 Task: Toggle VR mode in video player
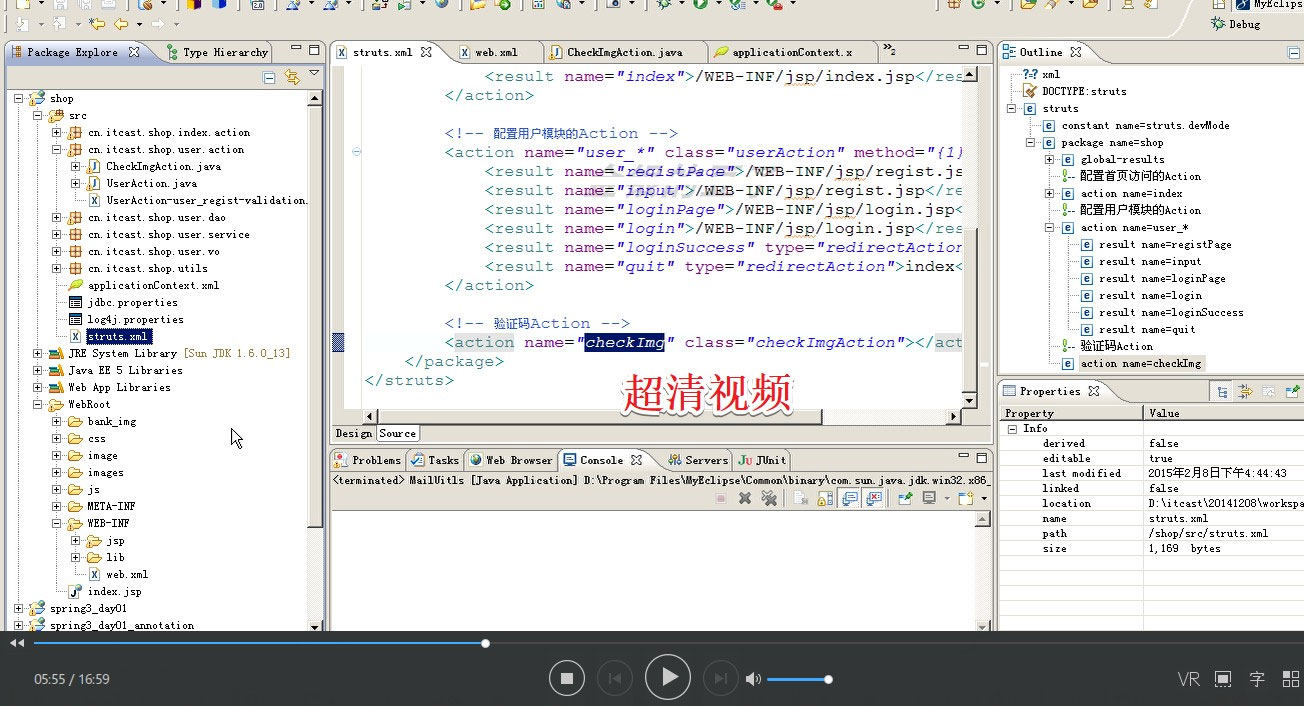coord(1188,679)
